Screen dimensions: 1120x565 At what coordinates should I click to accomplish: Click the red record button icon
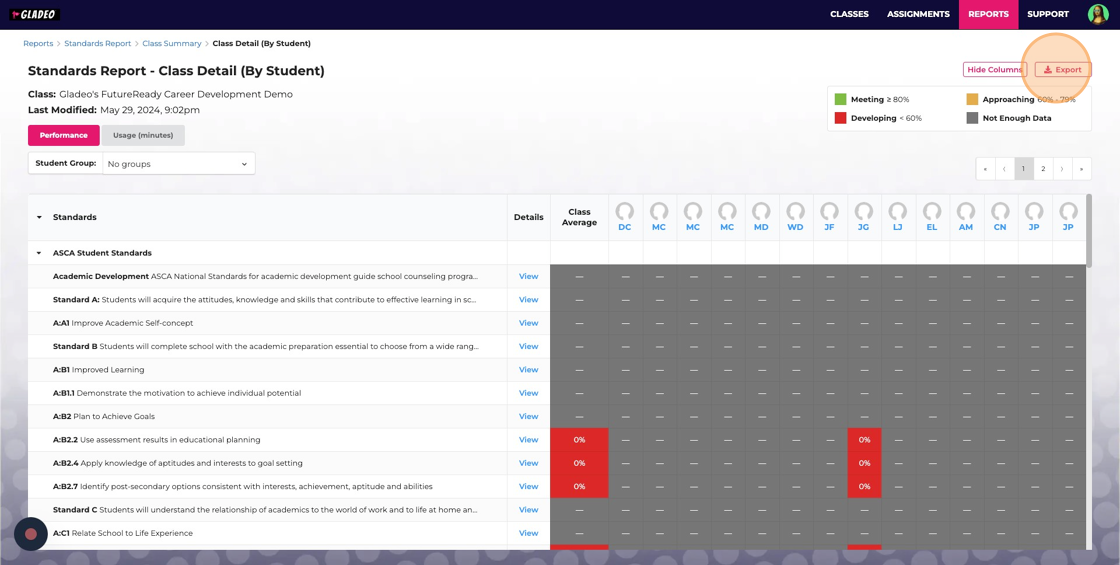31,534
